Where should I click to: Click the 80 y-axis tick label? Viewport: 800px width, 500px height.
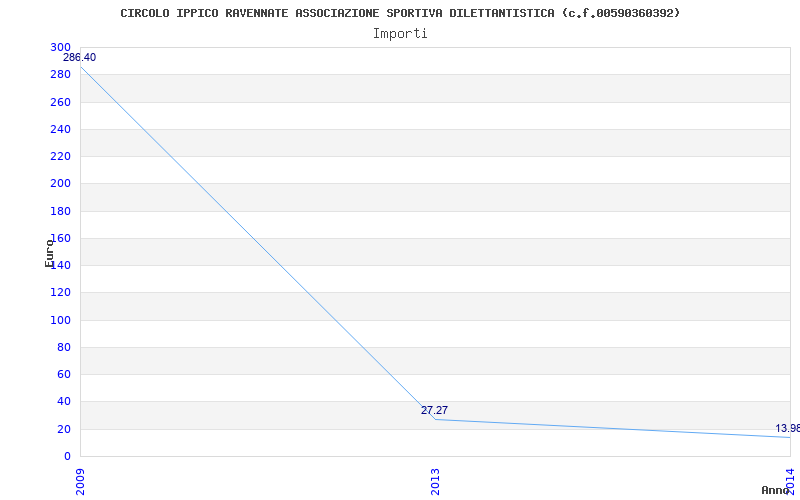64,347
